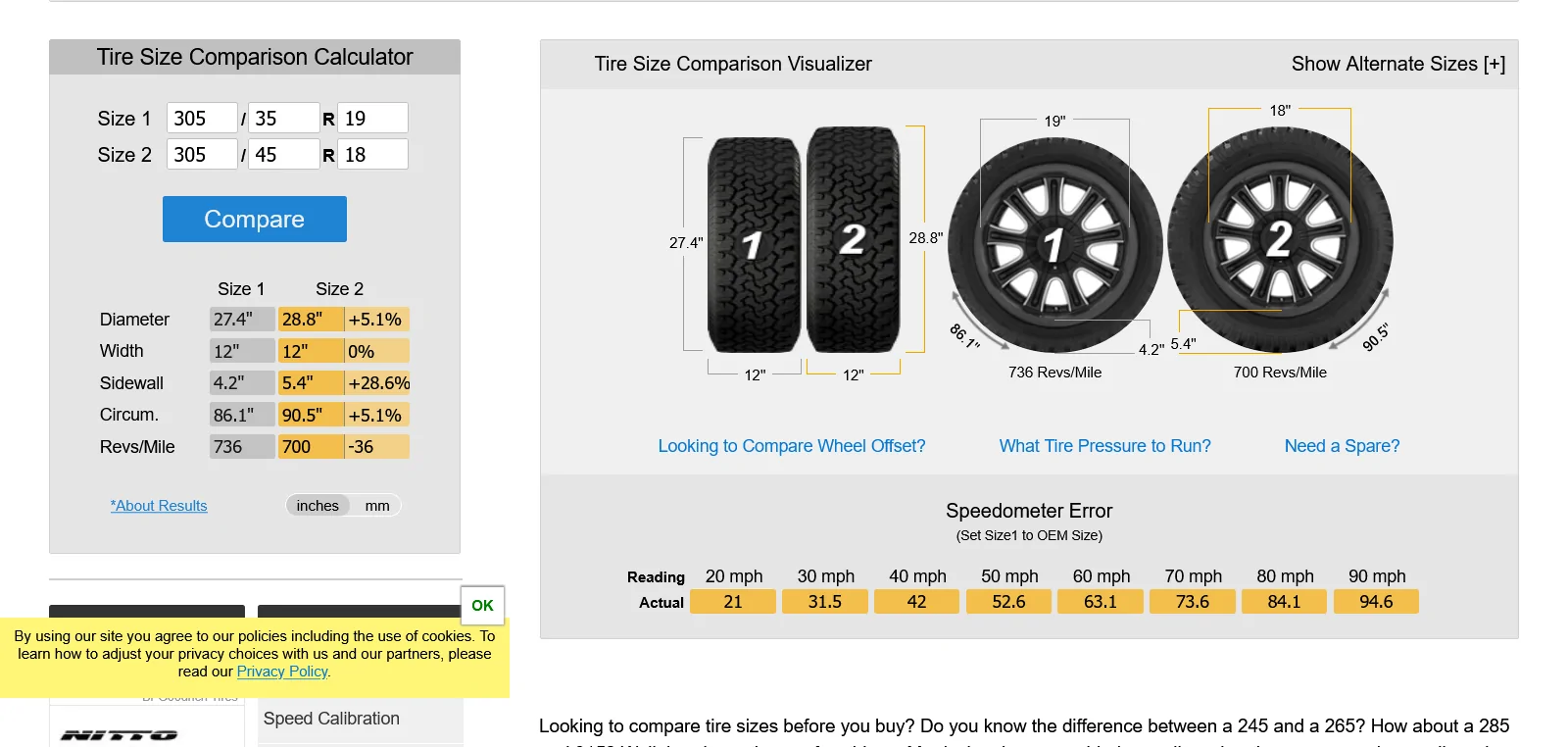1568x747 pixels.
Task: Expand Show Alternate Sizes [+]
Action: [1398, 64]
